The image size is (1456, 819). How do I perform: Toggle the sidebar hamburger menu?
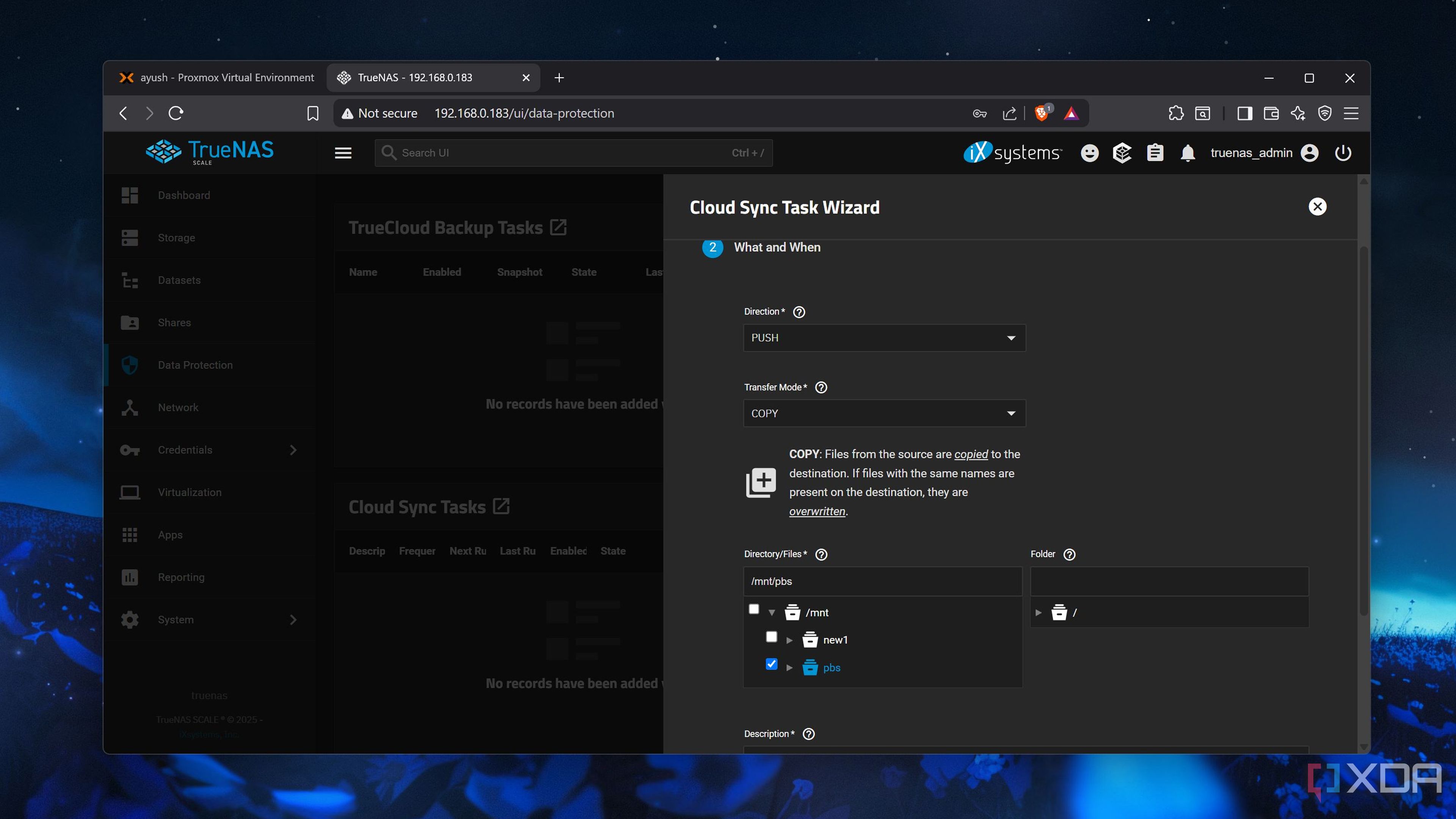point(343,152)
